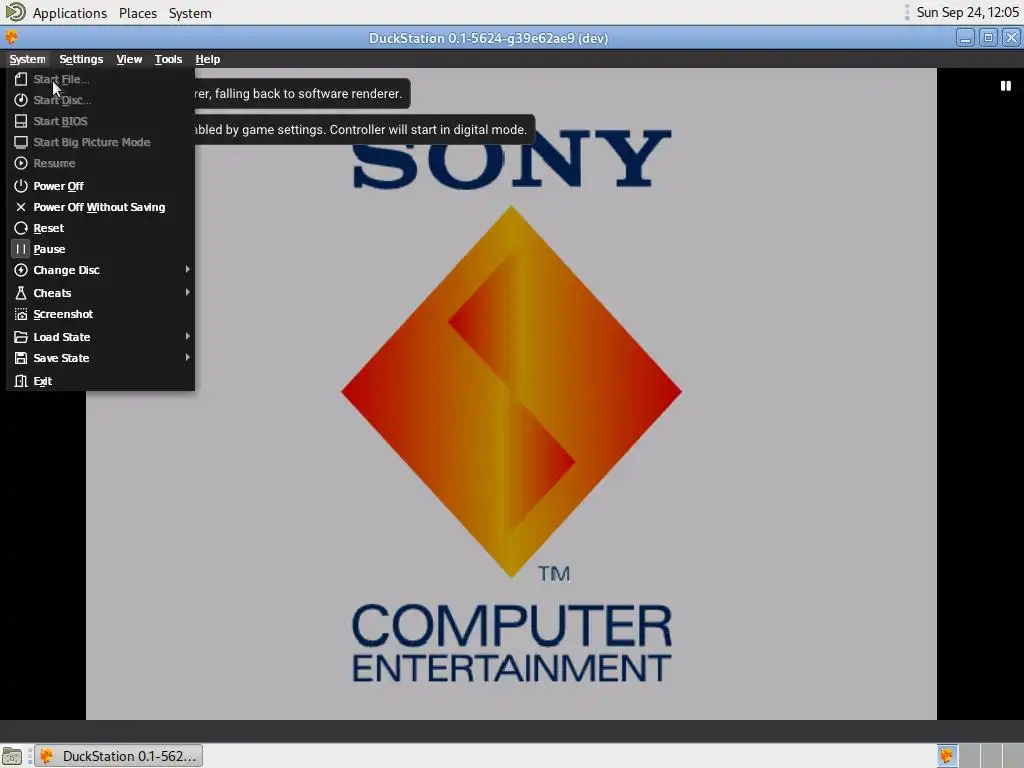Open the Change Disc submenu label
1024x768 pixels.
coord(67,270)
